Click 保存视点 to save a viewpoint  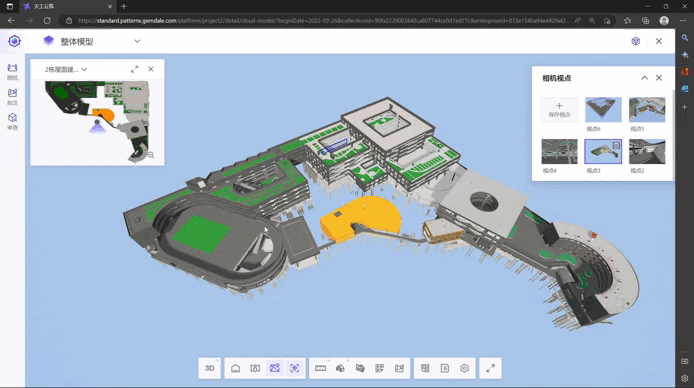559,109
